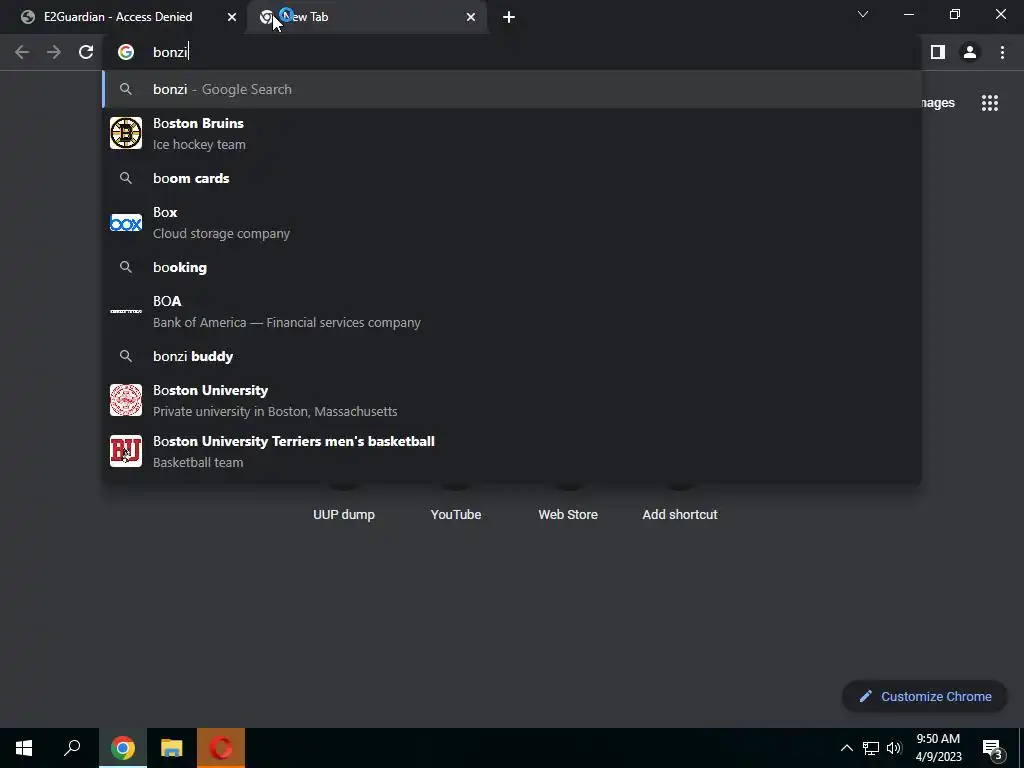Viewport: 1024px width, 768px height.
Task: Click search magnifier beside booking
Action: pos(126,267)
